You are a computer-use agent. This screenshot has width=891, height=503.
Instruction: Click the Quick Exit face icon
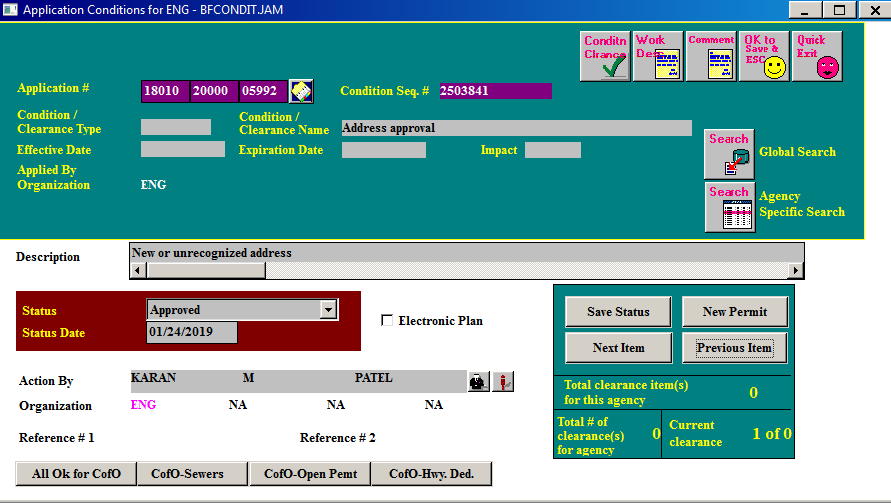[817, 56]
